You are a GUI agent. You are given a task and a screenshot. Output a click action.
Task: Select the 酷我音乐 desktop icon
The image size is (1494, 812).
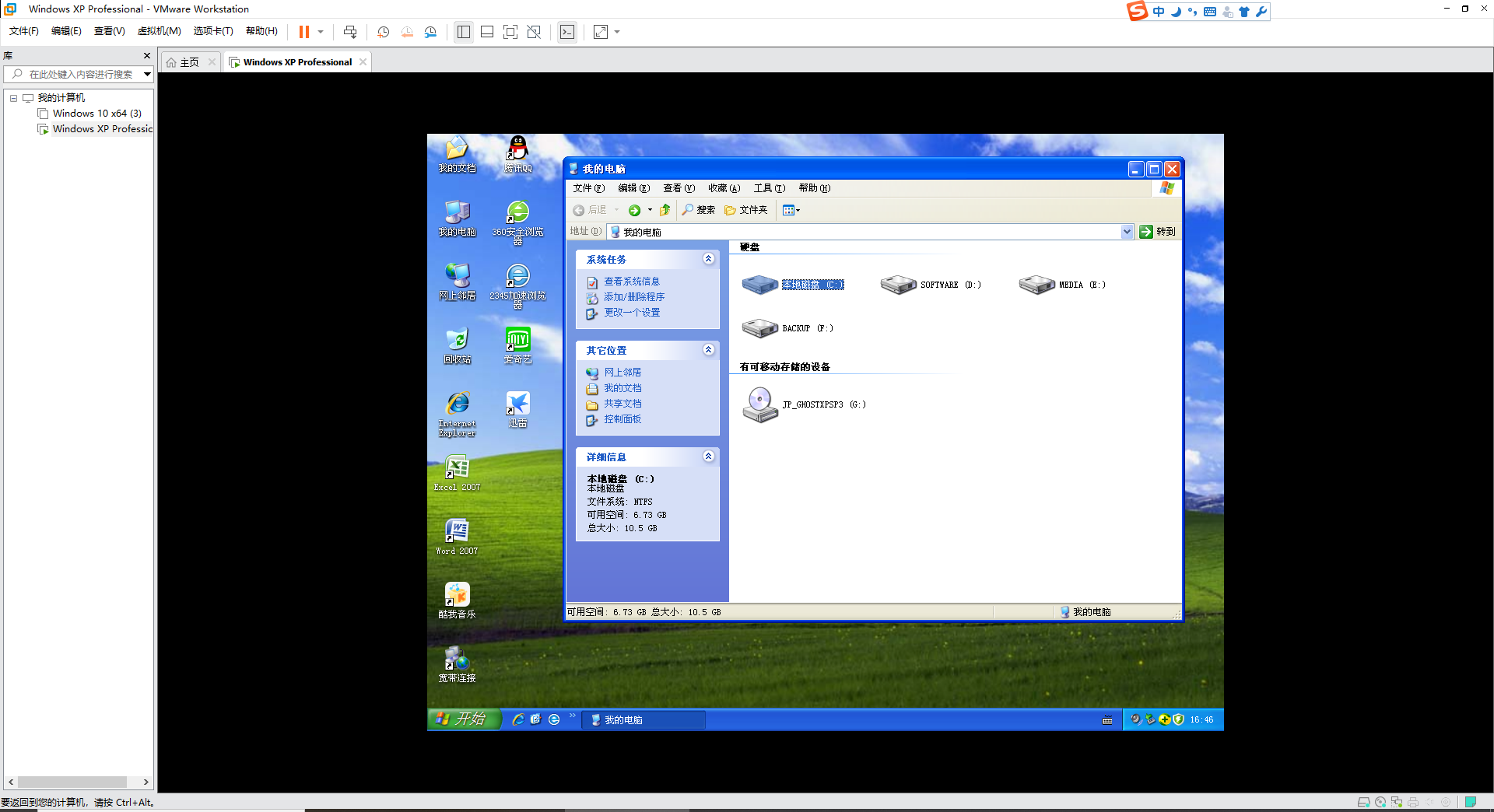457,600
